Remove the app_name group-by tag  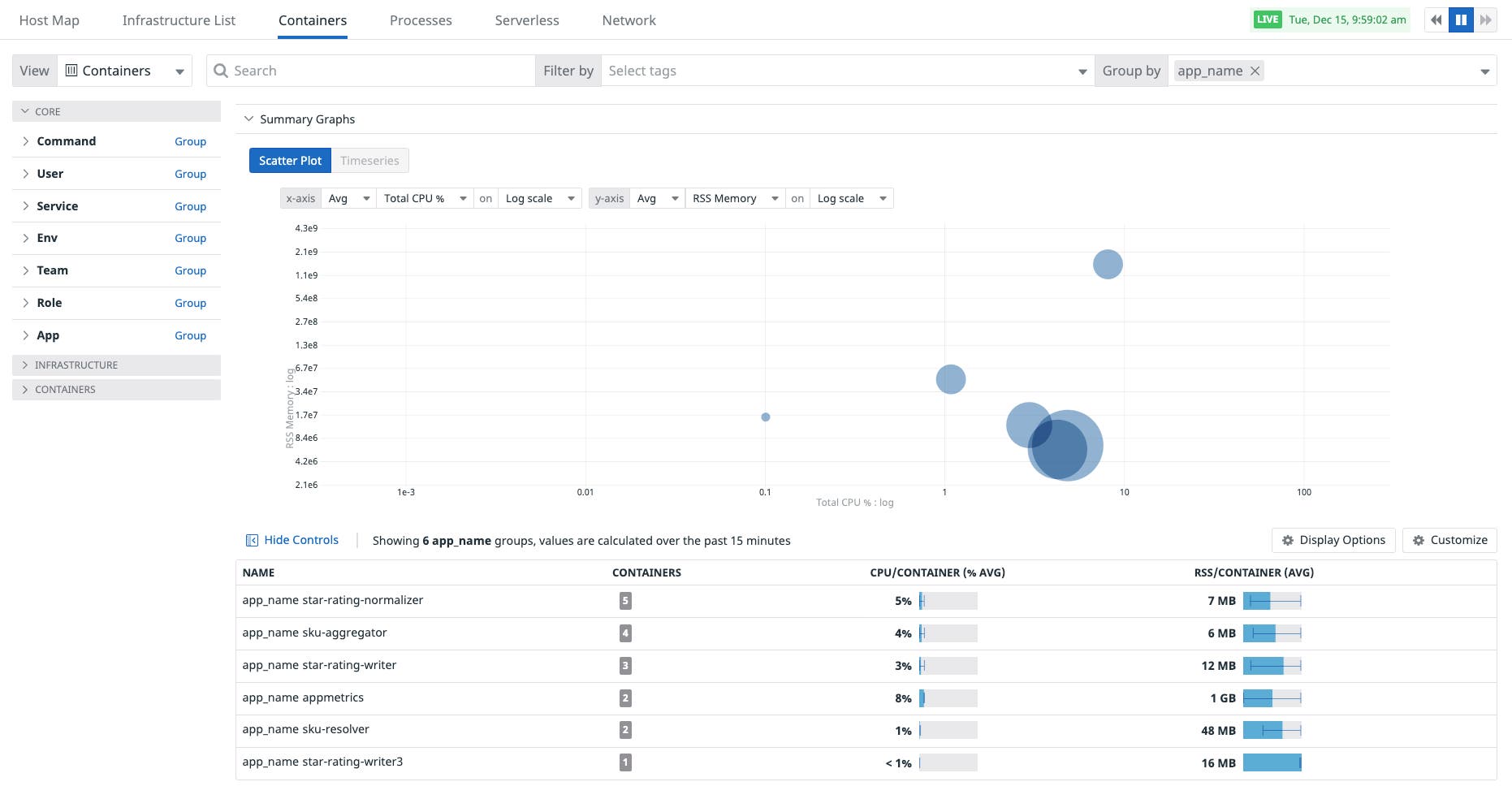click(x=1255, y=71)
